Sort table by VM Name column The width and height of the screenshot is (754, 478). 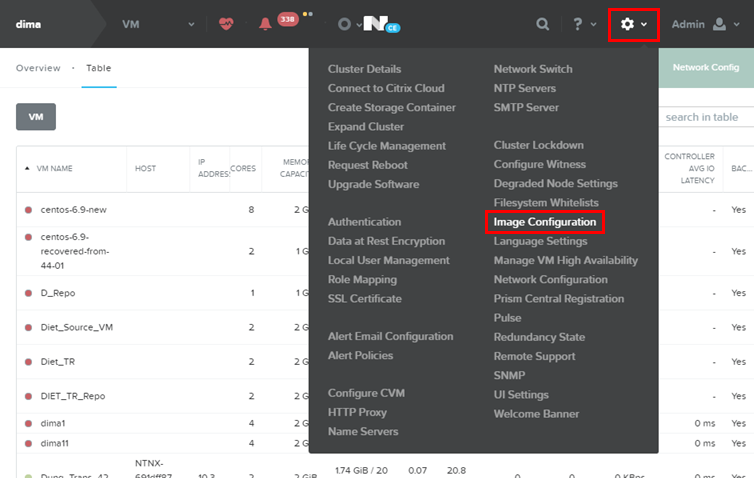click(55, 169)
